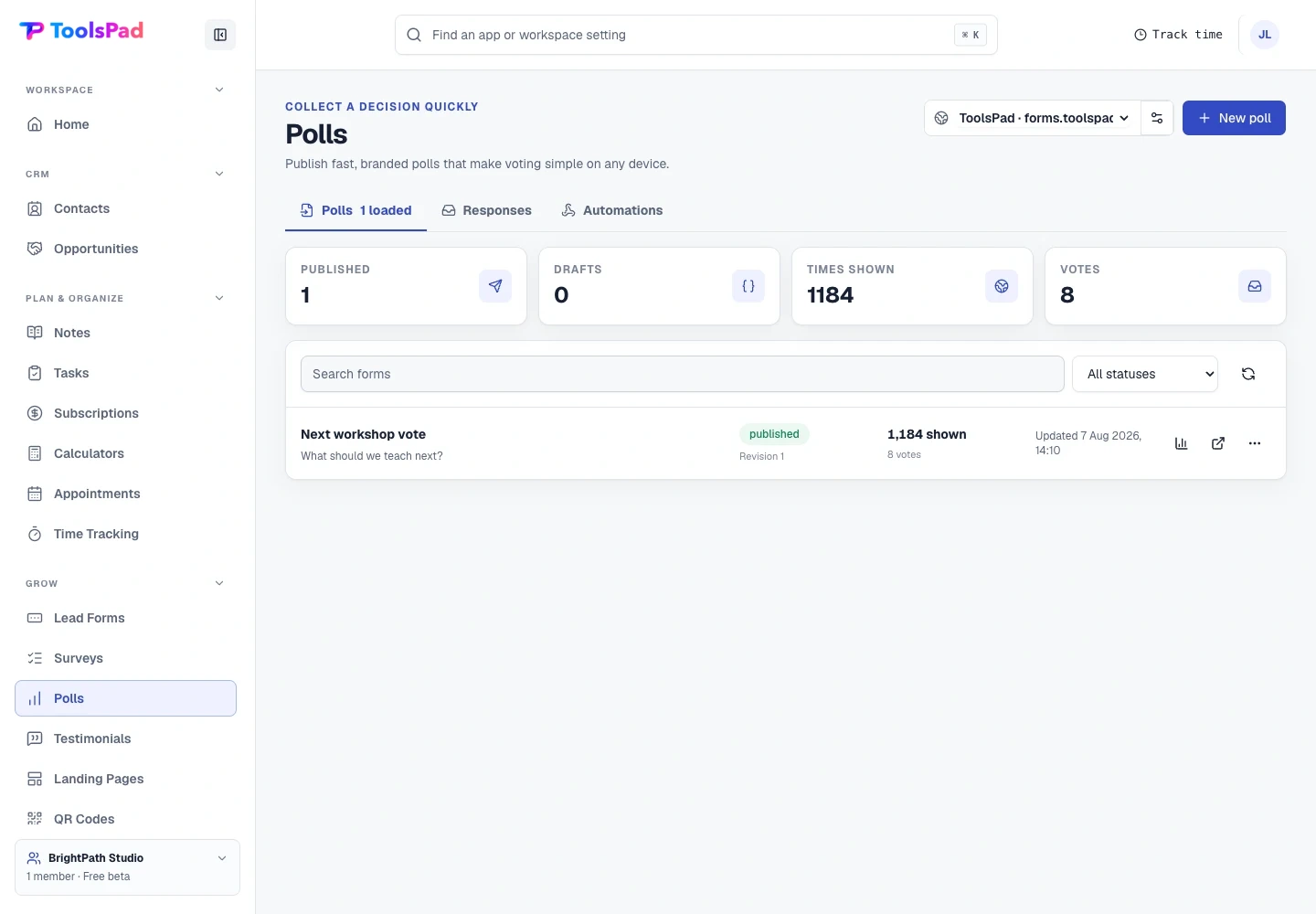Click the Updated 7 Aug 2026 timestamp
1316x914 pixels.
pos(1088,442)
